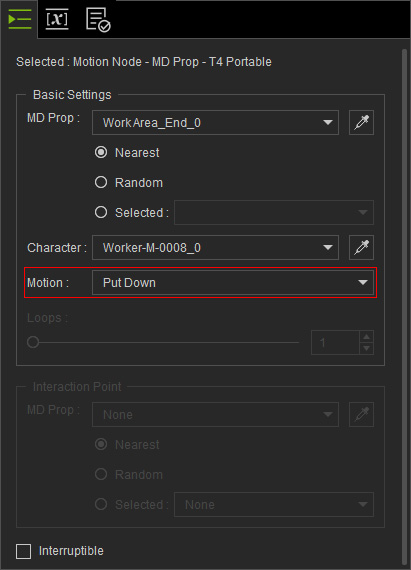
Task: Click the Loops slider handle
Action: click(x=33, y=342)
